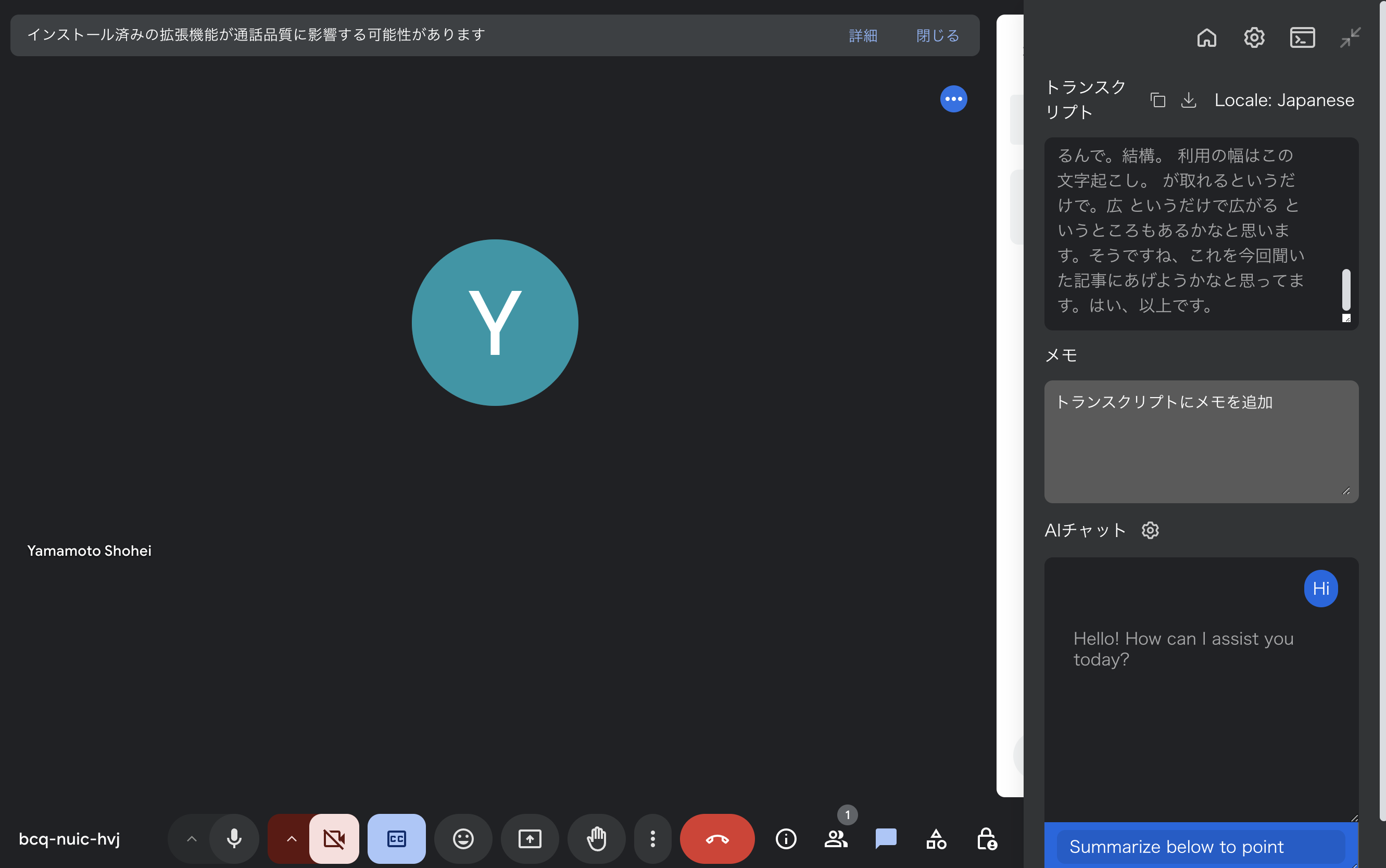Show participants panel
Viewport: 1386px width, 868px height.
point(836,839)
